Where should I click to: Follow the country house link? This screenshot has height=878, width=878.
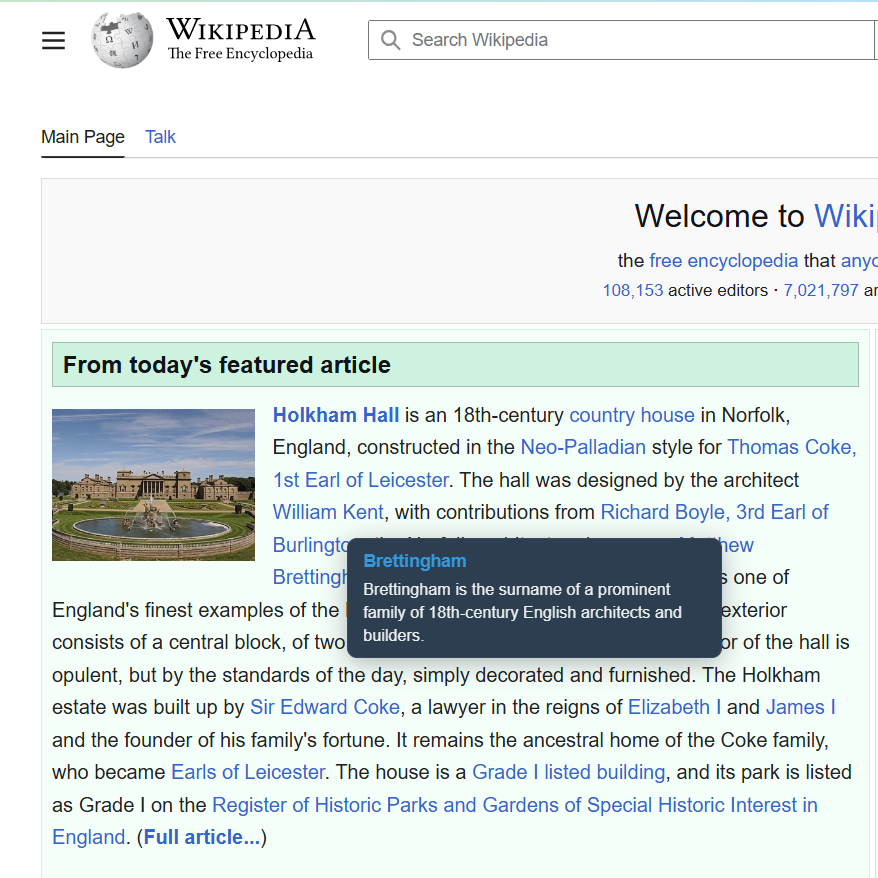(632, 415)
